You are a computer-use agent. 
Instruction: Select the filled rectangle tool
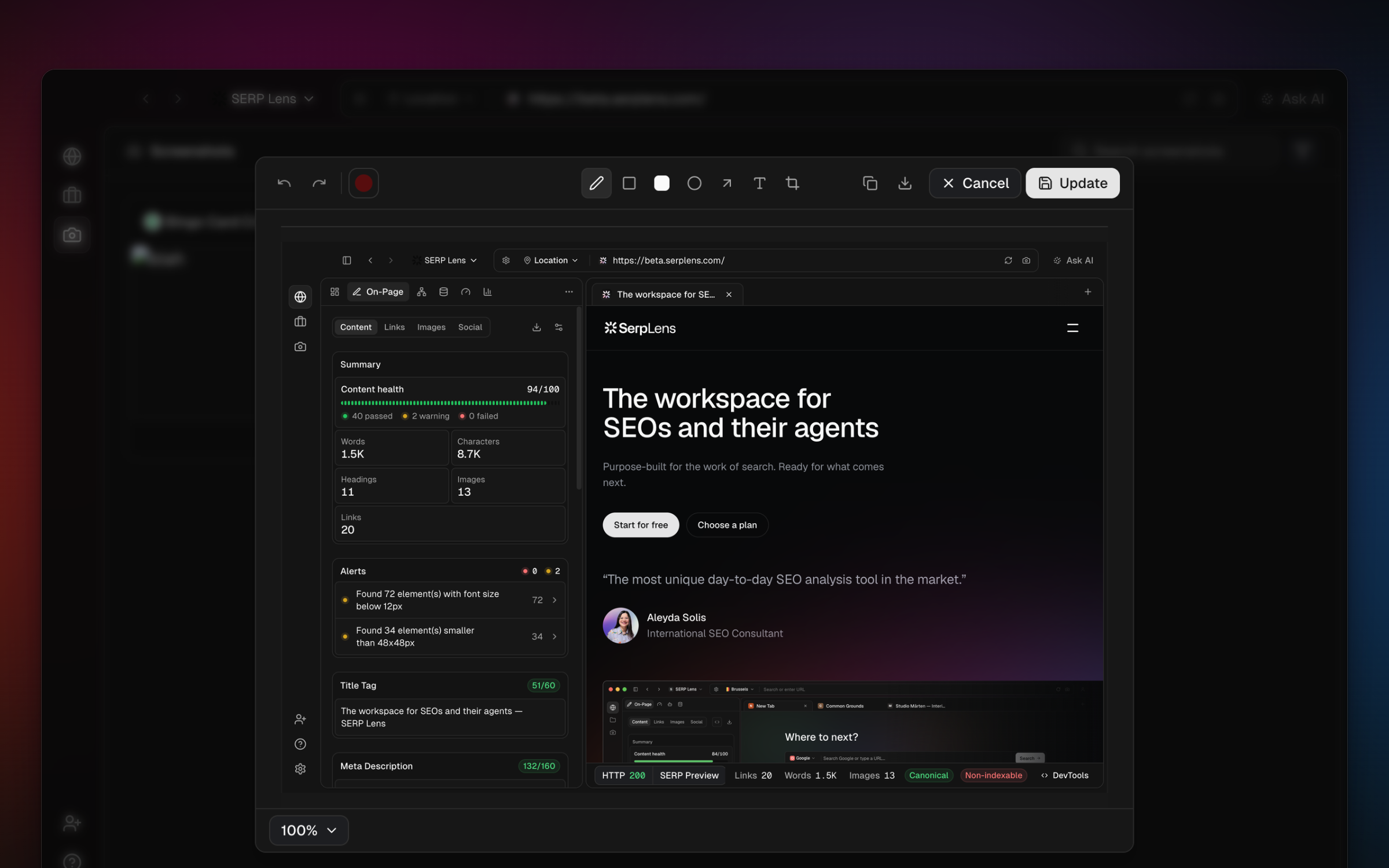click(662, 183)
